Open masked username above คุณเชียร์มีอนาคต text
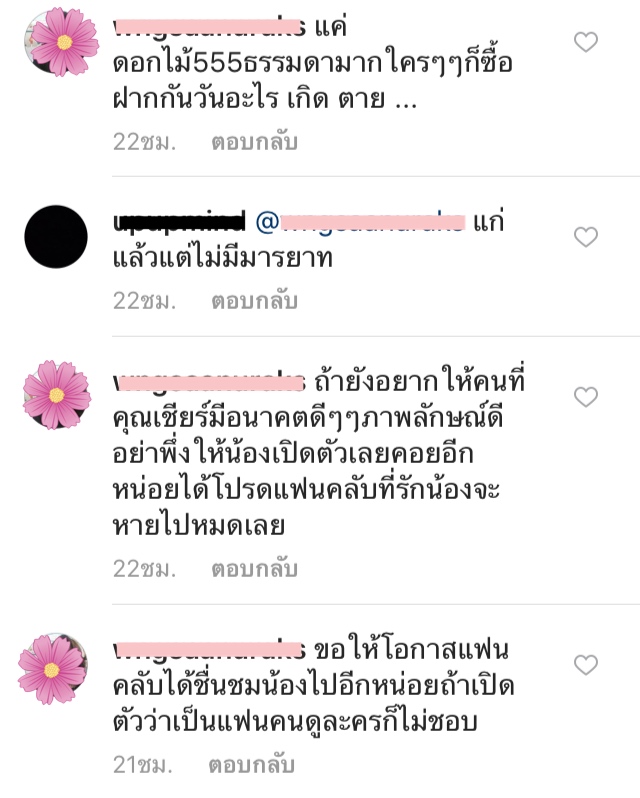 (209, 382)
